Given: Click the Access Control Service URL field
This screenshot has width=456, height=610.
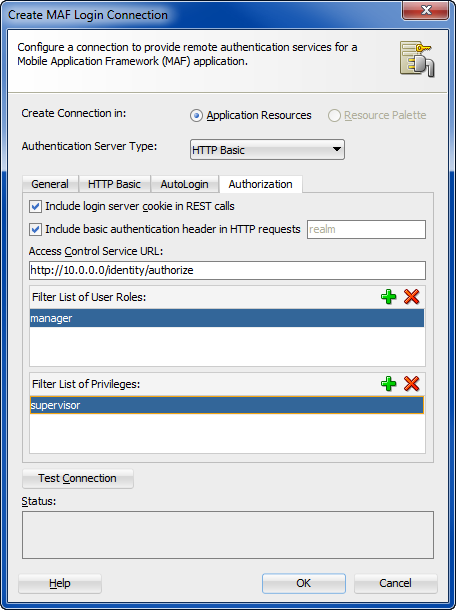Looking at the screenshot, I should (227, 270).
